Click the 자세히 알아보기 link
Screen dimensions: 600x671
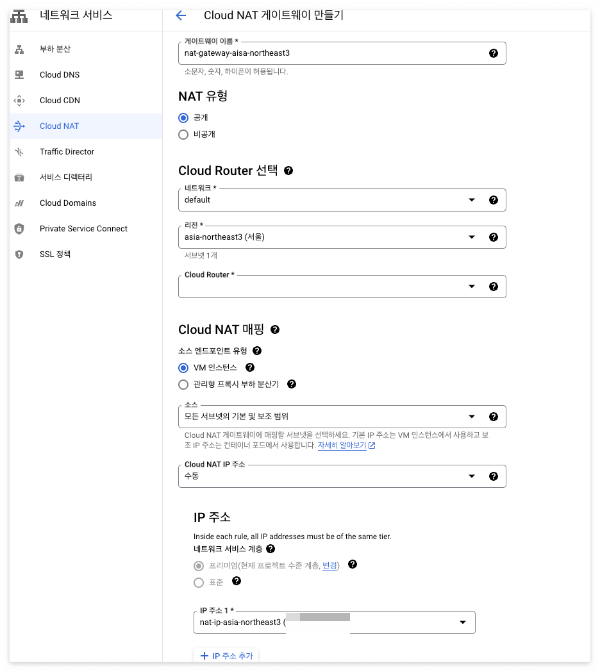pyautogui.click(x=346, y=445)
